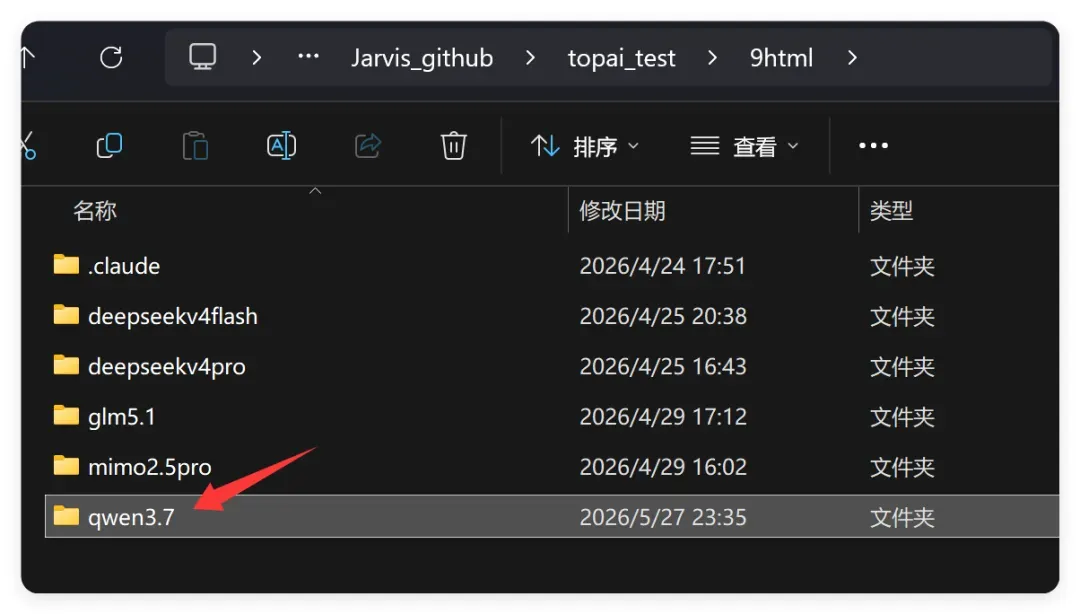Expand chevron after topai_test breadcrumb
This screenshot has height=614, width=1080.
click(712, 57)
